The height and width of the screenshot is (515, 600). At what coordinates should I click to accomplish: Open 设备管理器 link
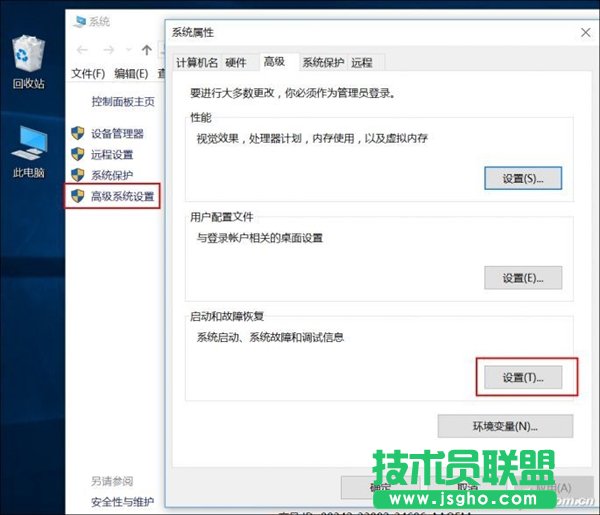pos(117,134)
